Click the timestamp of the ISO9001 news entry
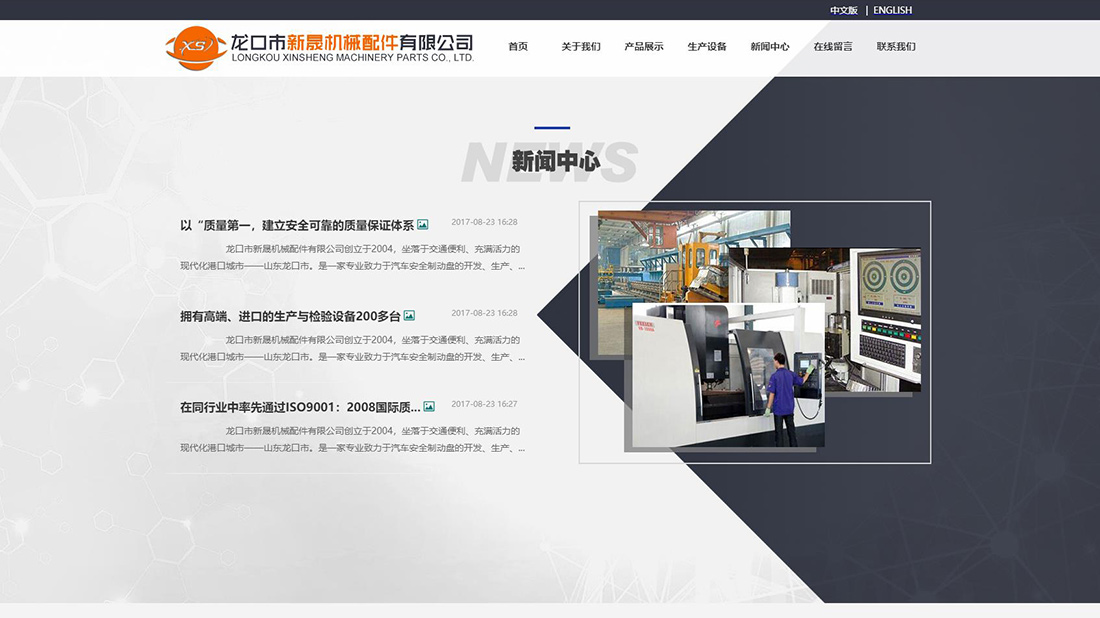The height and width of the screenshot is (618, 1100). [x=485, y=404]
